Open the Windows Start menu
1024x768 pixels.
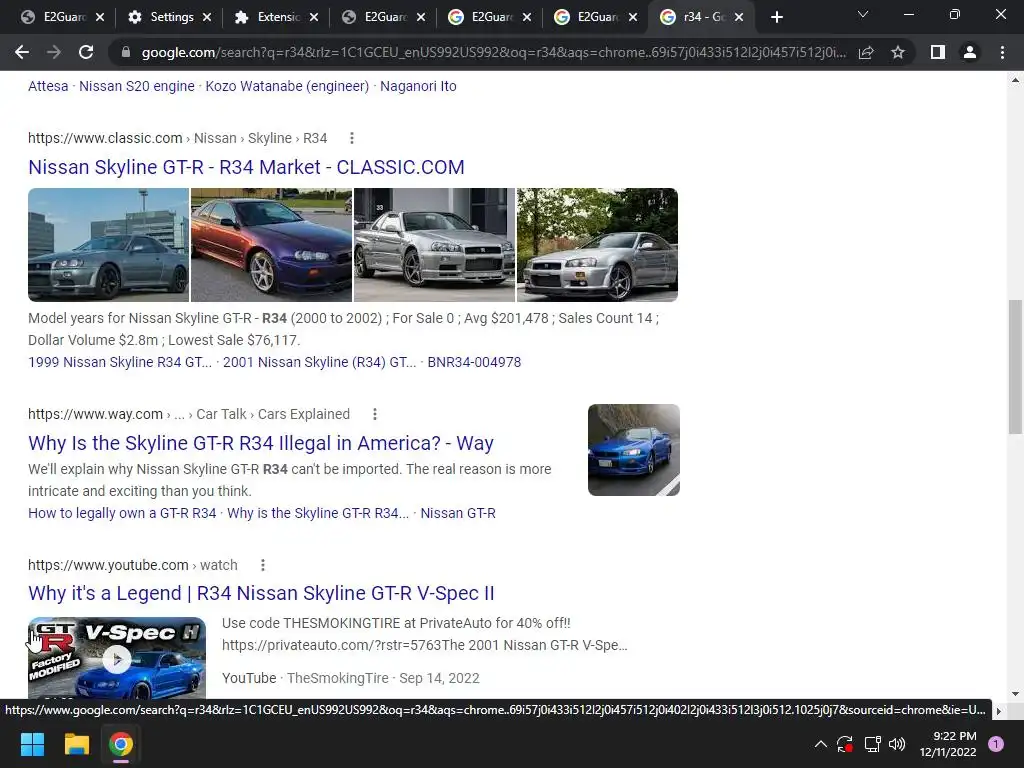coord(32,744)
